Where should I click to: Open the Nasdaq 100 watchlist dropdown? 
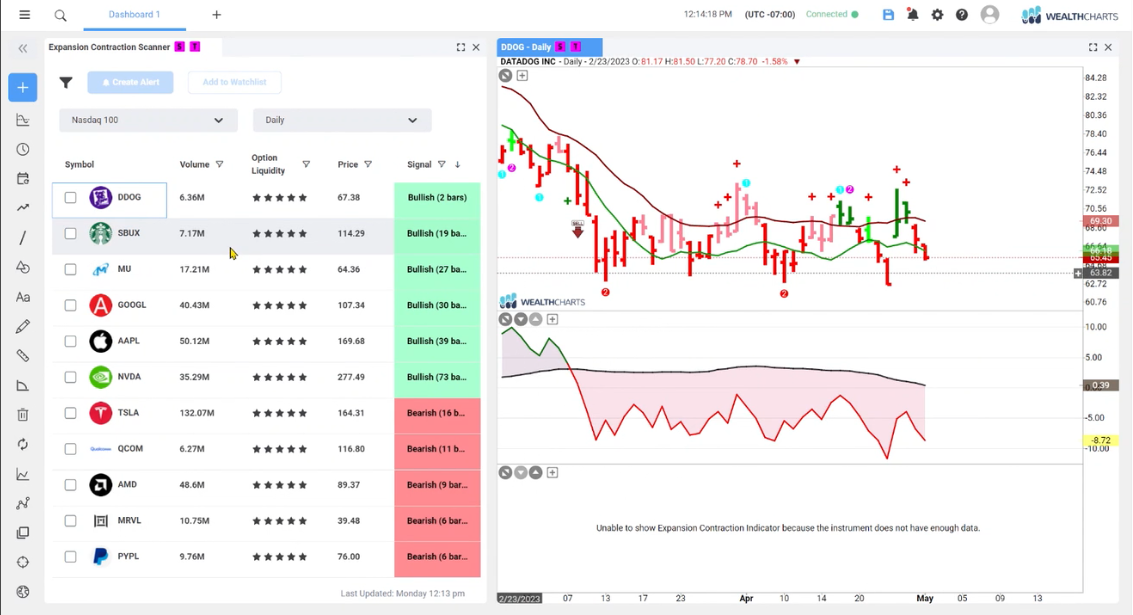pos(148,120)
